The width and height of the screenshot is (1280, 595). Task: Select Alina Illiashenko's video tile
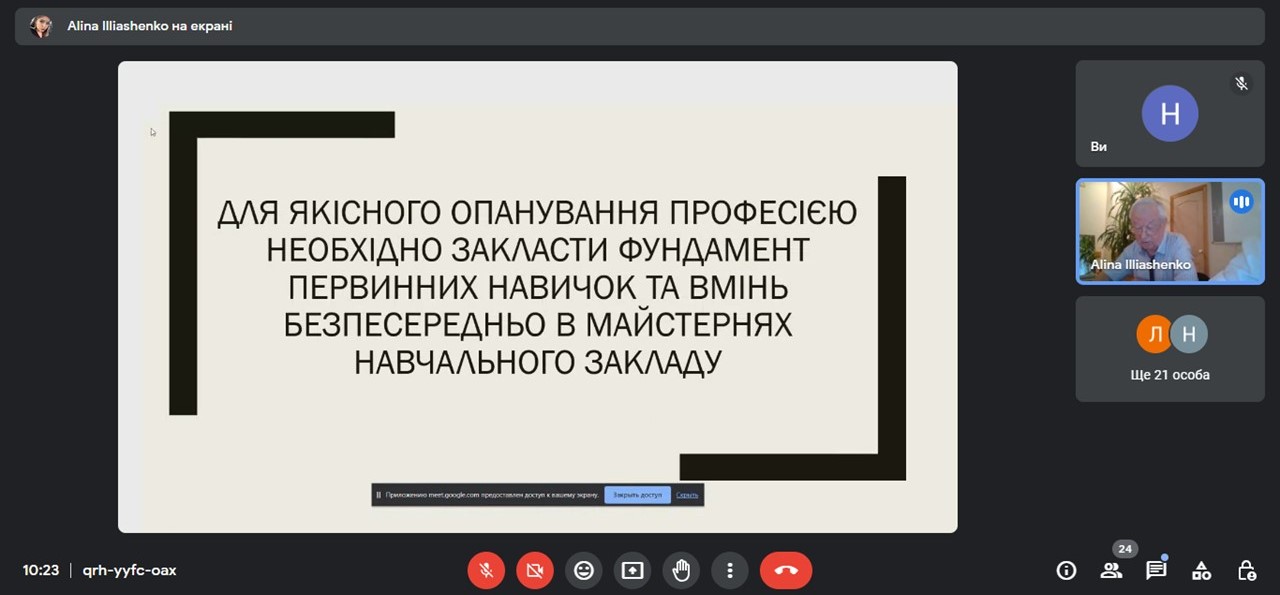(1169, 232)
